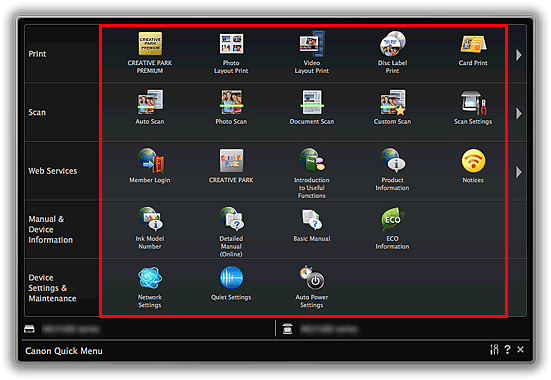Close the Canon Quick Menu
This screenshot has height=380, width=551.
tap(520, 349)
